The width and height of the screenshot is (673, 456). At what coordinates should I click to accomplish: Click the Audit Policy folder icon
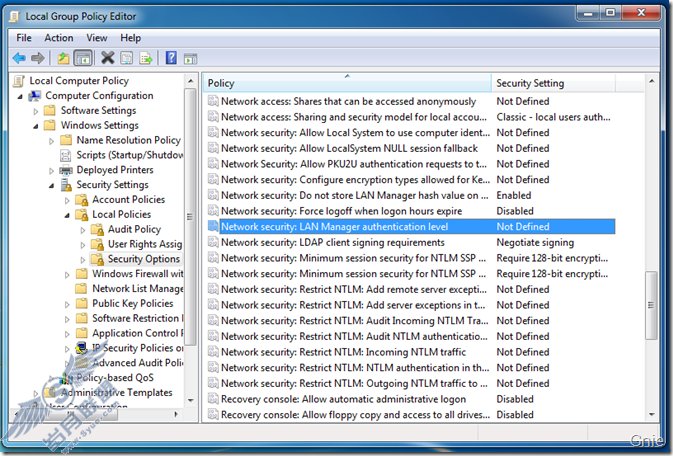(x=97, y=229)
